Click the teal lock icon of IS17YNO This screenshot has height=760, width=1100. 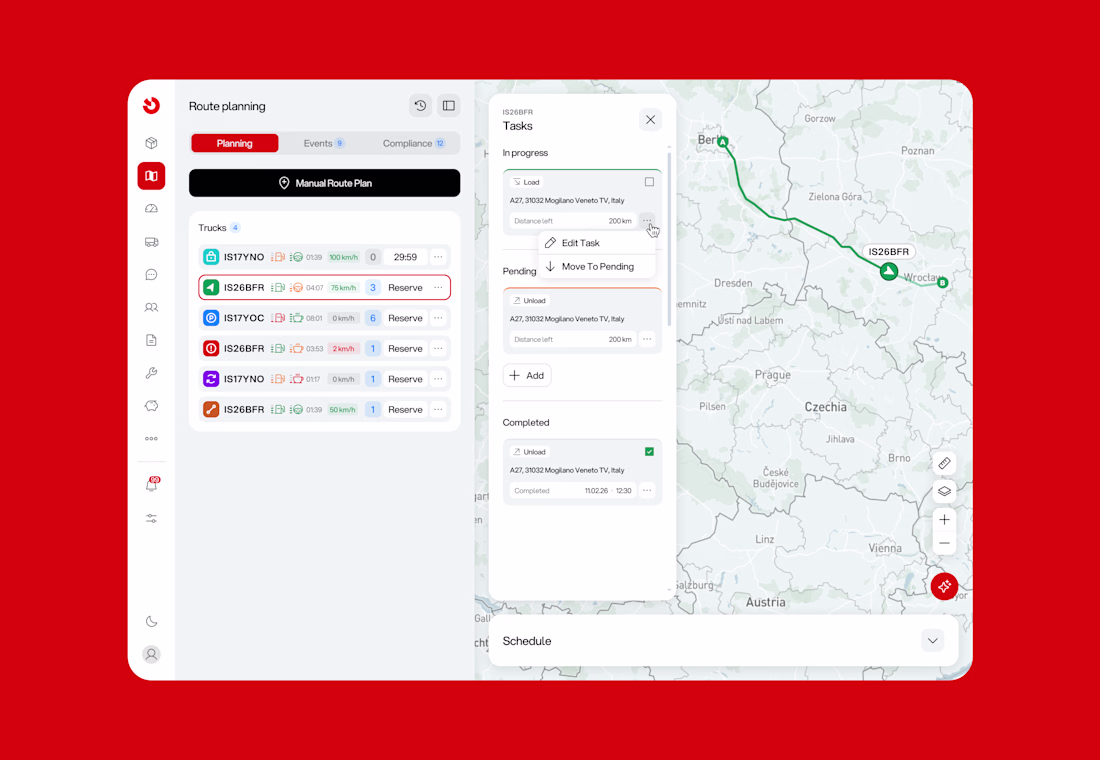click(x=210, y=257)
